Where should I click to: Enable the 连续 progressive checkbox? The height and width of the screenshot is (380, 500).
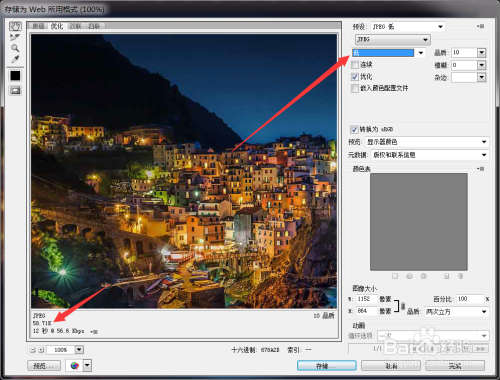tap(355, 65)
